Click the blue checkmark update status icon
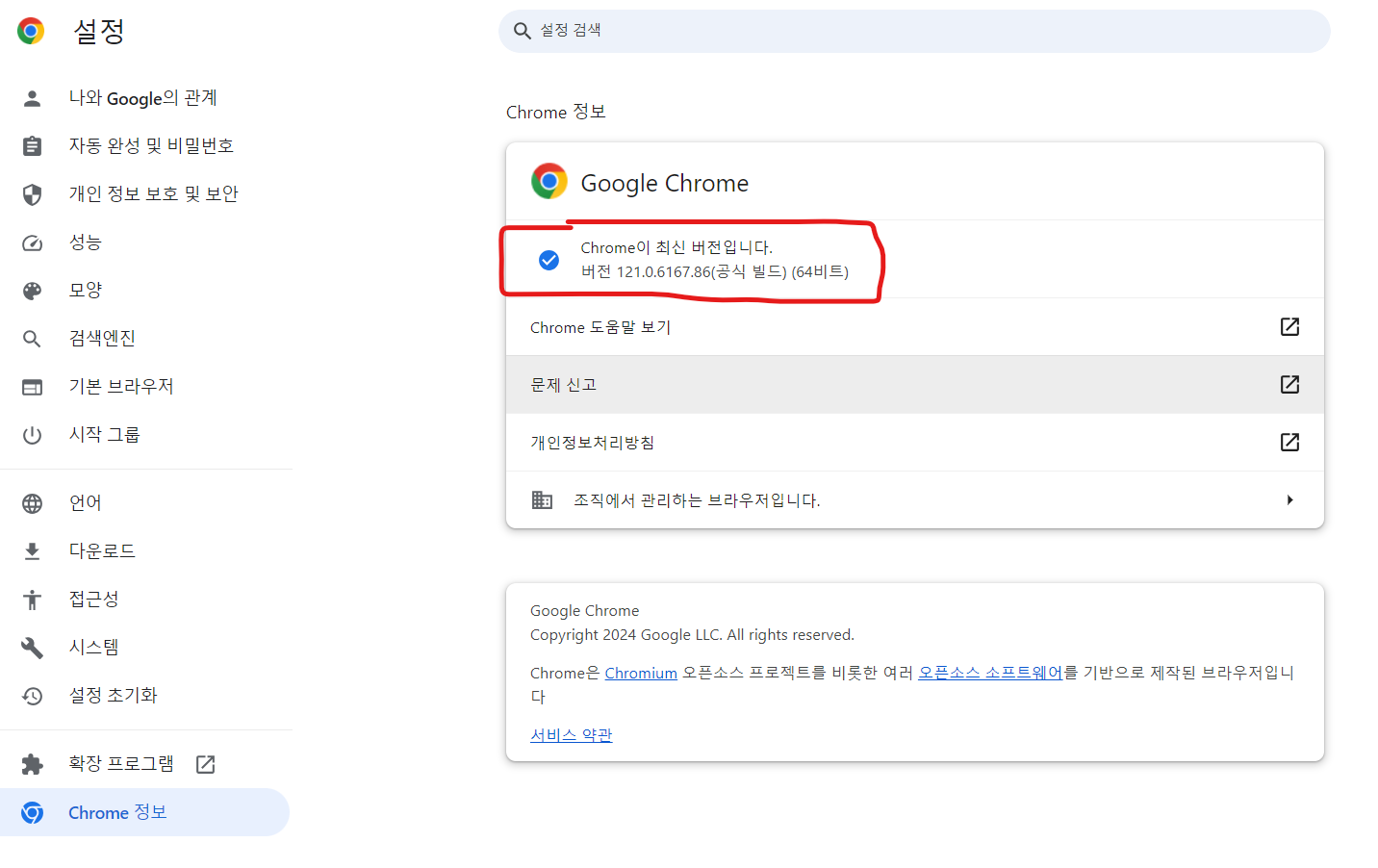Image resolution: width=1378 pixels, height=868 pixels. [549, 260]
